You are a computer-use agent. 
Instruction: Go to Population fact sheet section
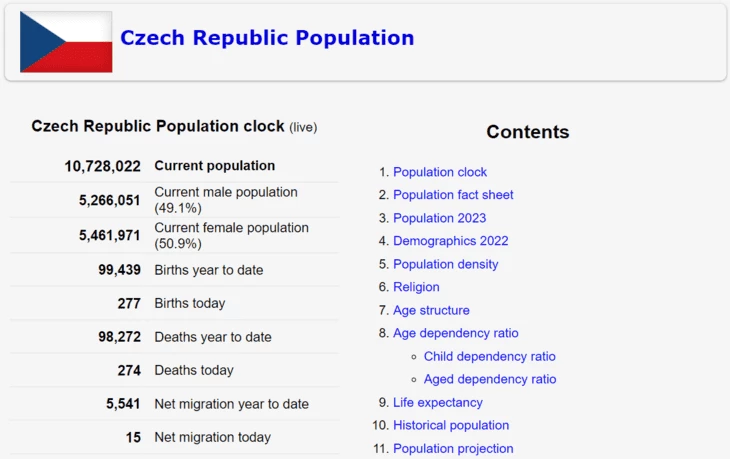pos(453,195)
